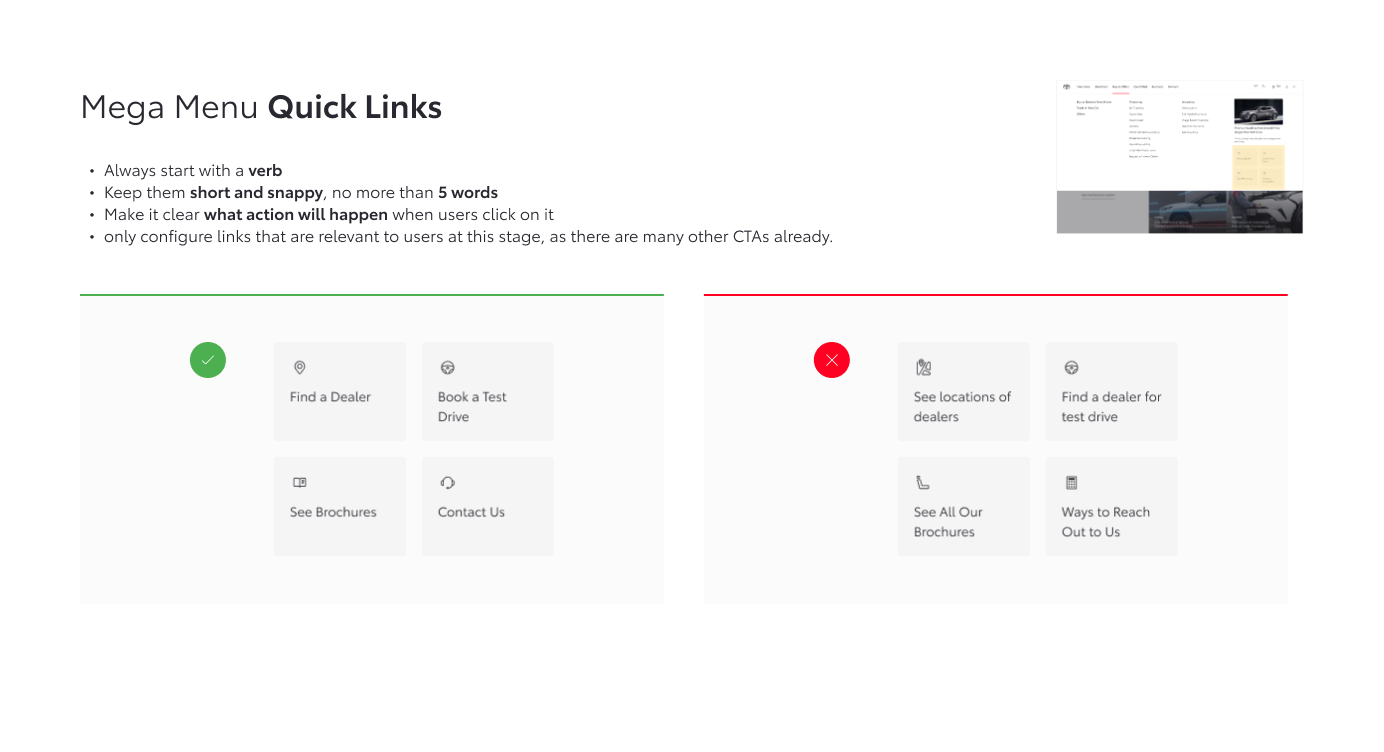Click the map icon above See locations of dealers

coord(923,368)
